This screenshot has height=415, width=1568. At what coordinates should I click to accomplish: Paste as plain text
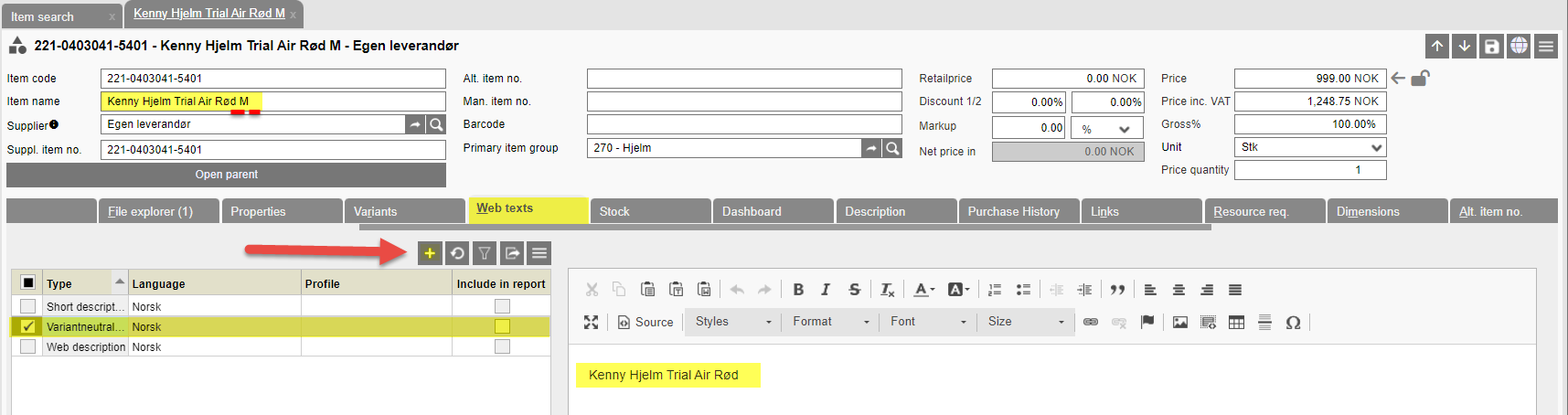[x=676, y=290]
